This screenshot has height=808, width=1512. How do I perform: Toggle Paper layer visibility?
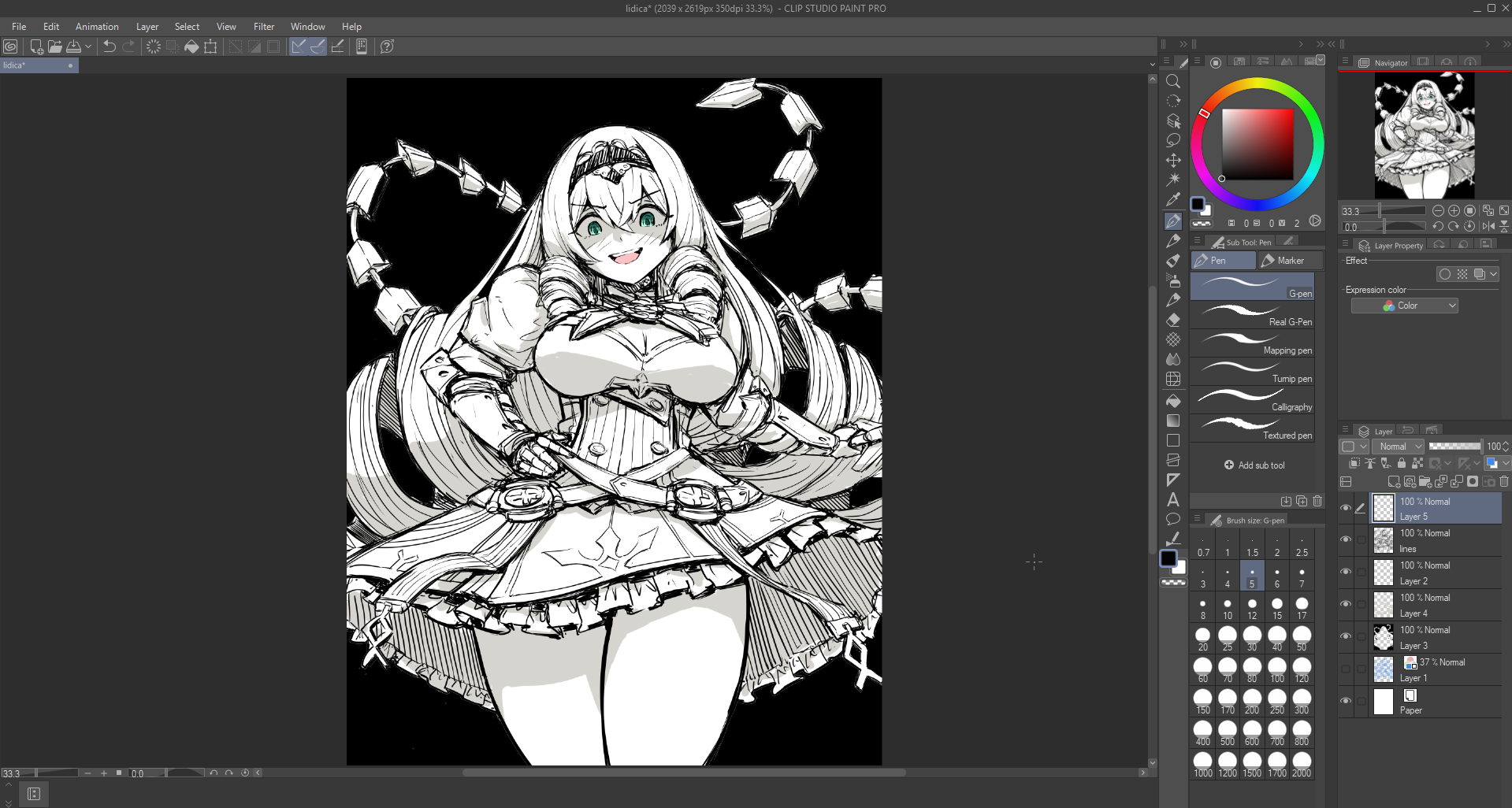tap(1346, 702)
